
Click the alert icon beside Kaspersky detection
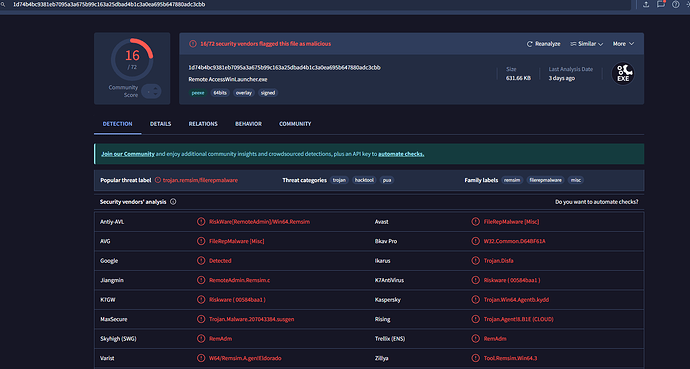475,300
